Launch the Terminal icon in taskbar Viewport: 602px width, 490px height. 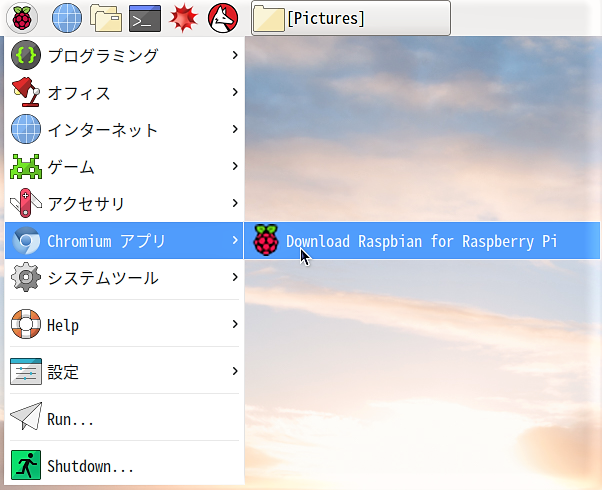pos(145,18)
